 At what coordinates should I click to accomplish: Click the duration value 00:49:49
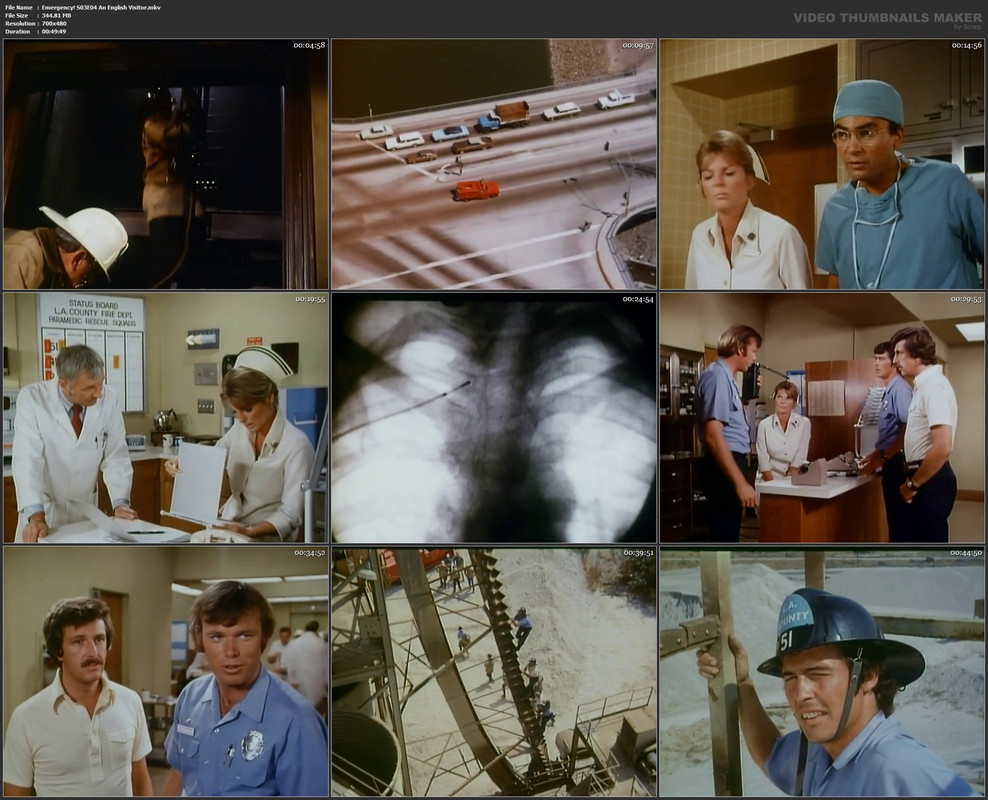click(x=54, y=31)
